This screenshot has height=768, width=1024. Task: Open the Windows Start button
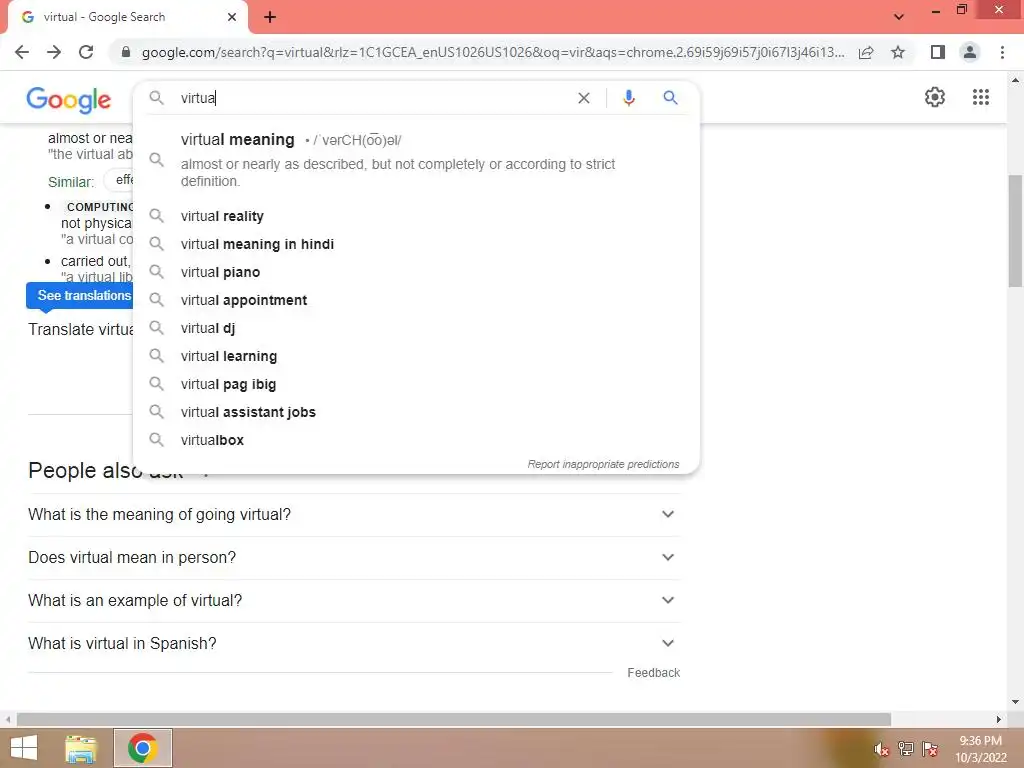click(x=24, y=748)
